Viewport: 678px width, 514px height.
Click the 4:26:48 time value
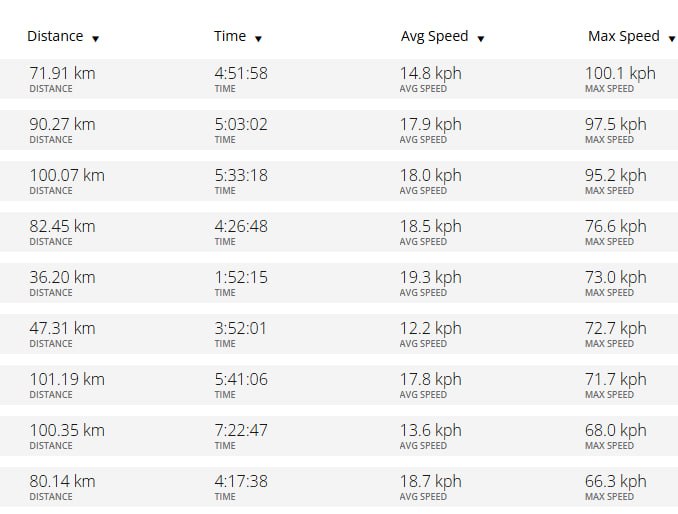point(241,226)
